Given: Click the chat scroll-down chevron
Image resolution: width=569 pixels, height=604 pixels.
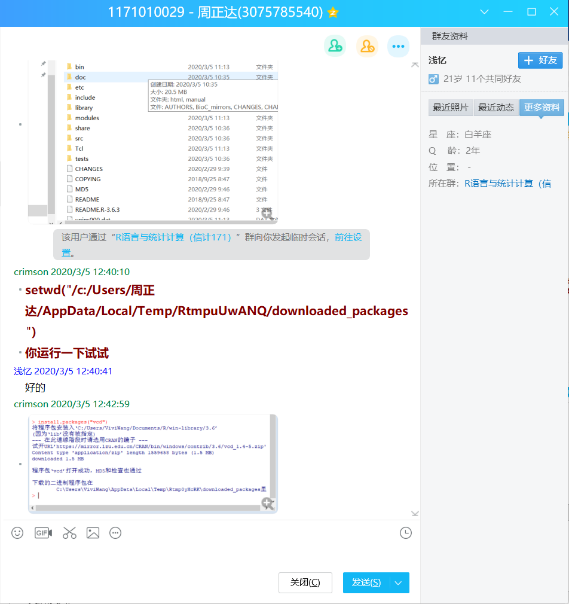Looking at the screenshot, I should [415, 513].
